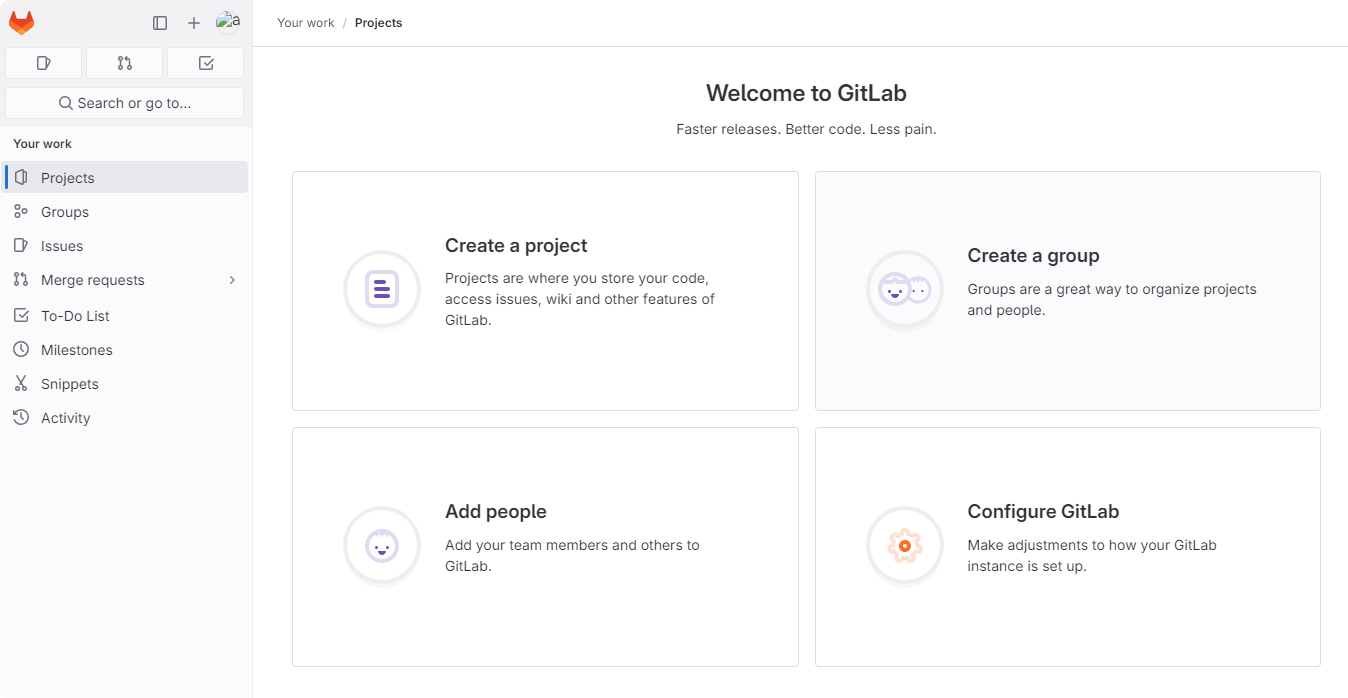Click the GitLab fox logo

click(x=21, y=23)
